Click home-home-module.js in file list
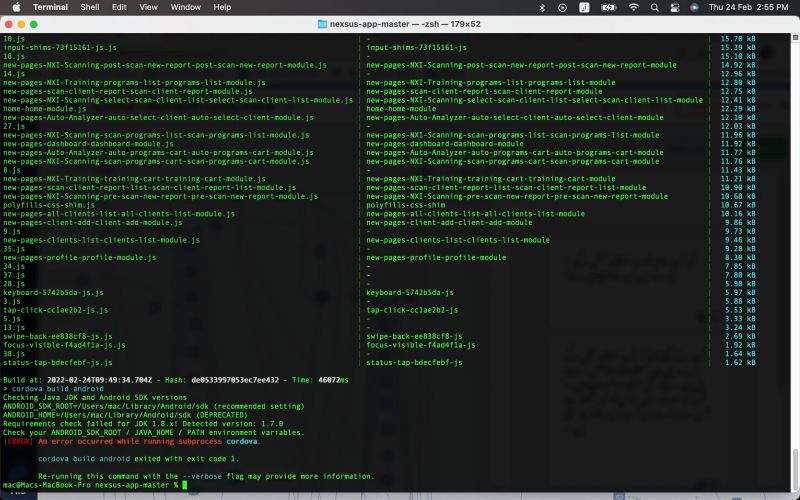The width and height of the screenshot is (800, 500). point(44,109)
